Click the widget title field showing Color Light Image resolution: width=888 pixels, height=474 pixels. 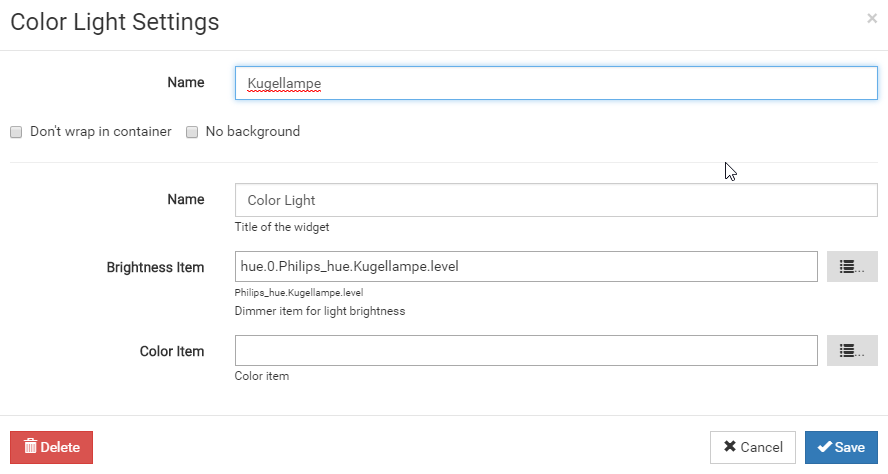tap(556, 200)
